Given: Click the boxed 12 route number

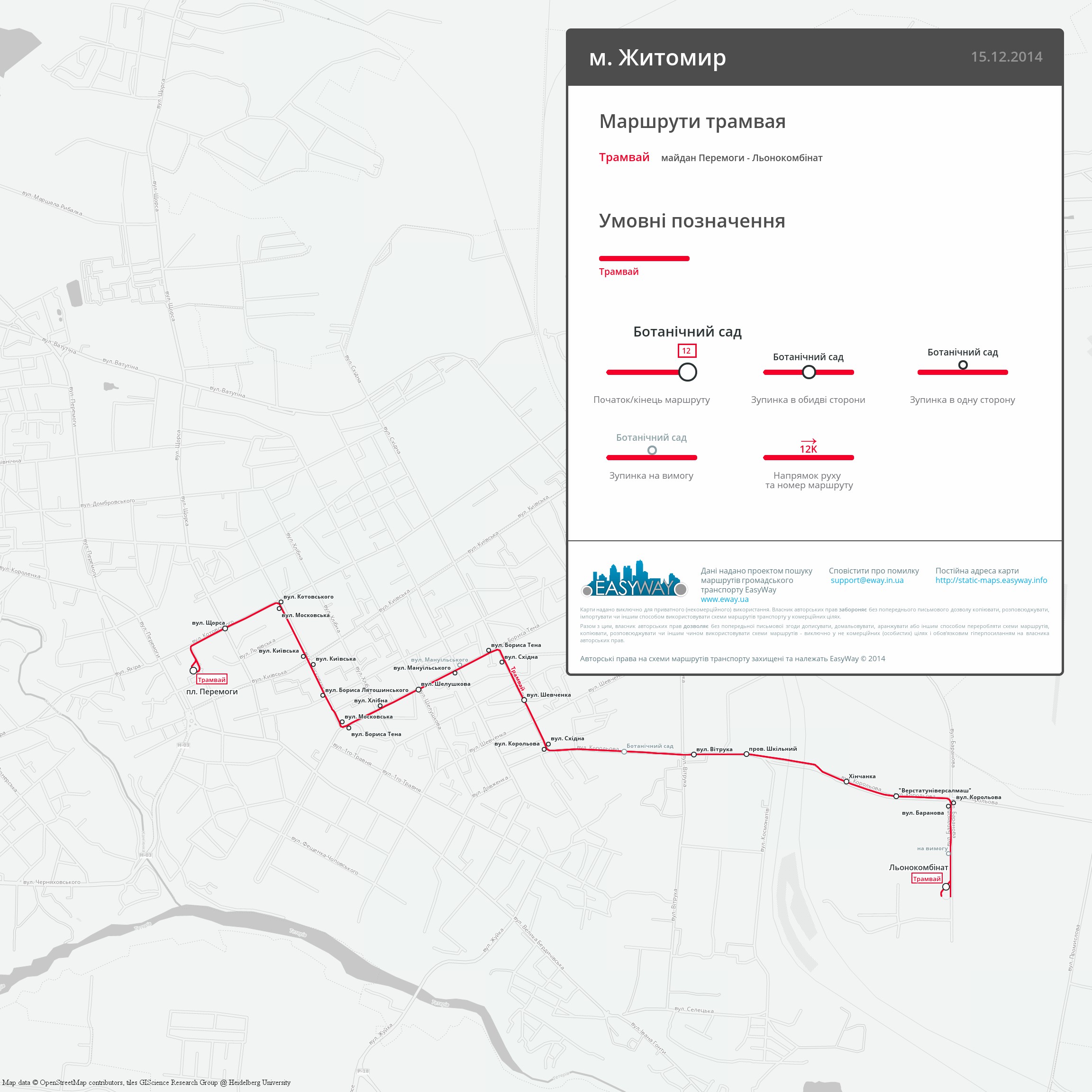Looking at the screenshot, I should tap(687, 350).
